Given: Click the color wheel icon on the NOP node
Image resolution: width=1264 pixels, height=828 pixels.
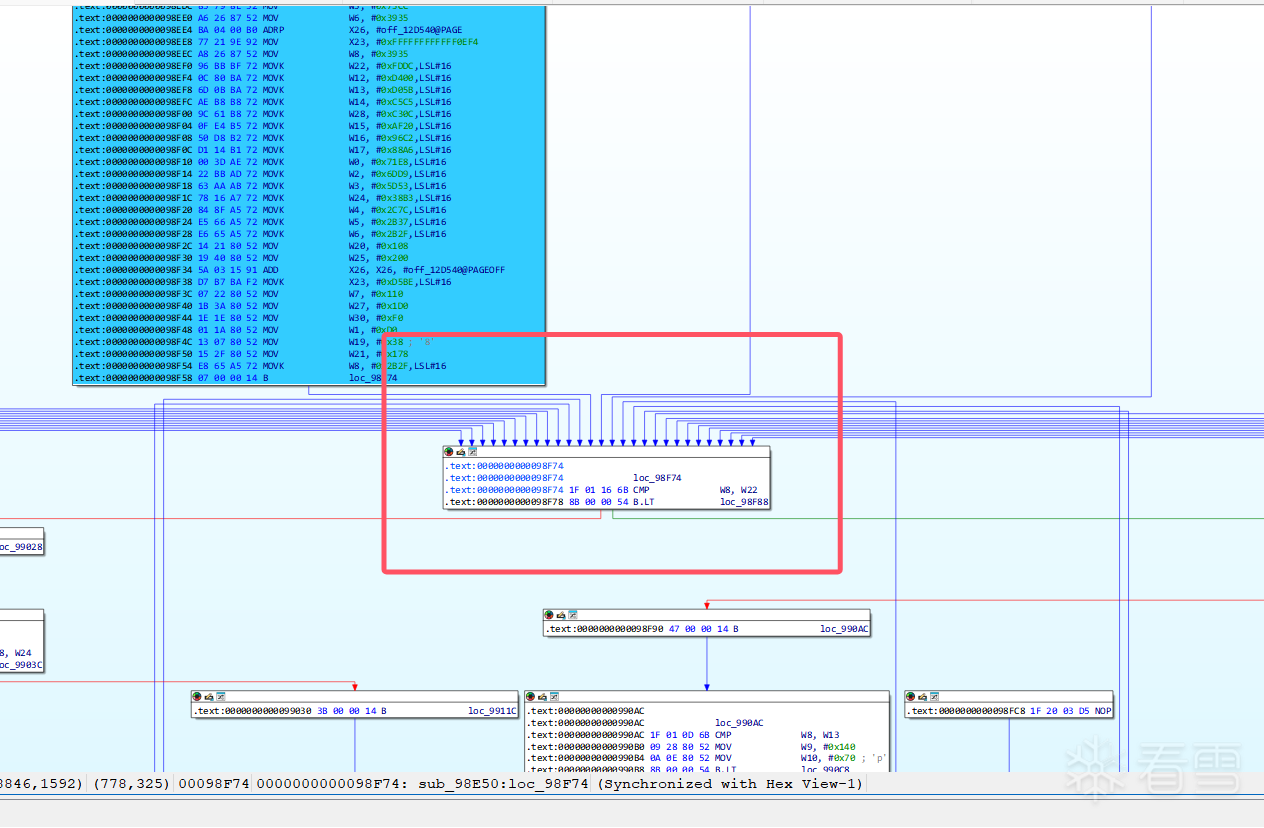Looking at the screenshot, I should pos(911,696).
